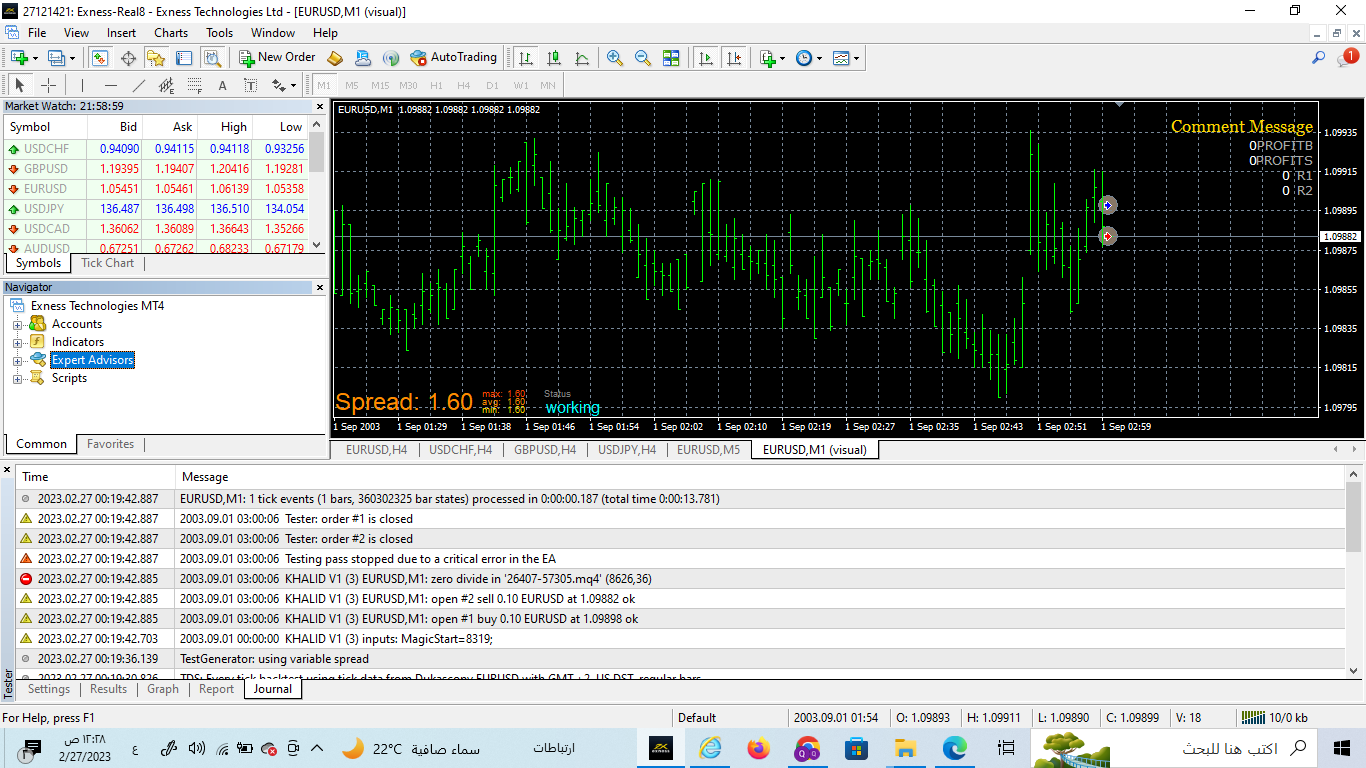1366x768 pixels.
Task: Open Firefox from the Windows taskbar
Action: 758,748
